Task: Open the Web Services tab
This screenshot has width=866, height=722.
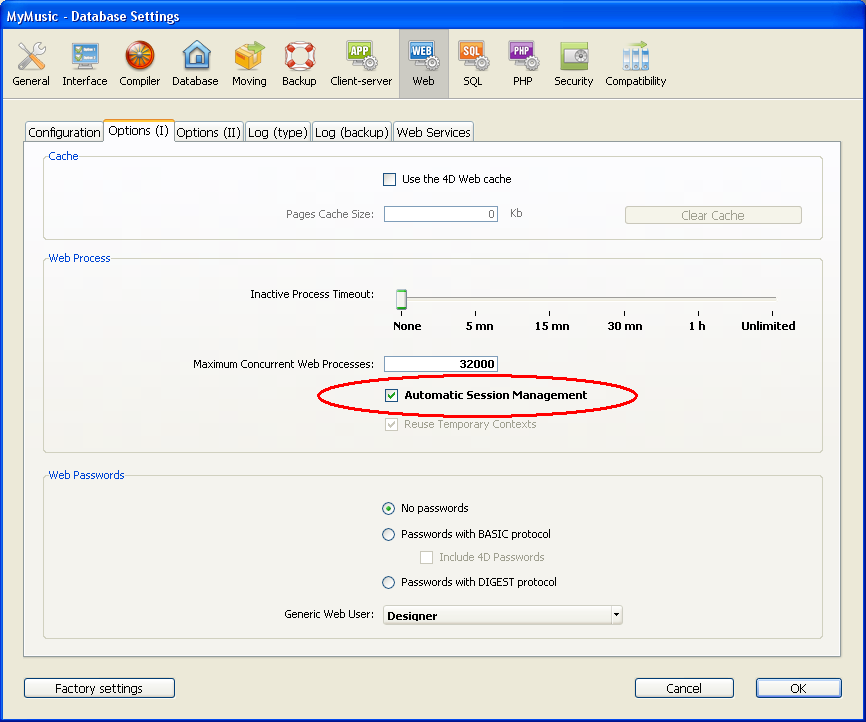Action: (433, 133)
